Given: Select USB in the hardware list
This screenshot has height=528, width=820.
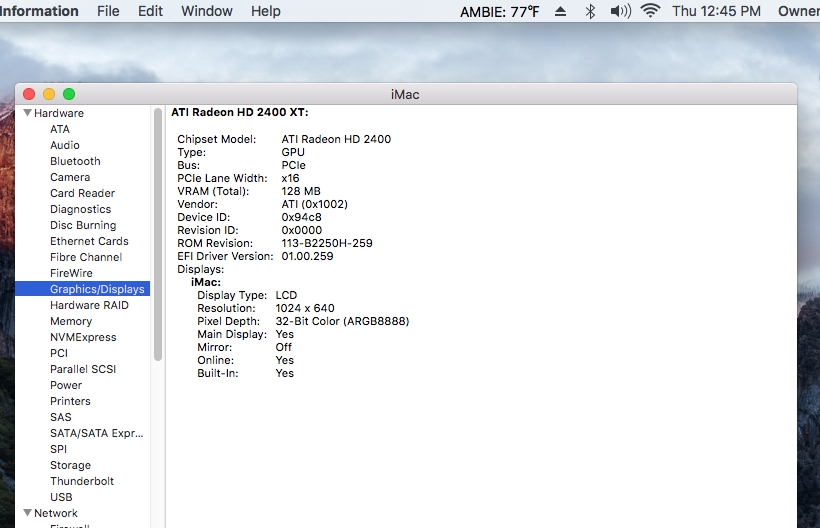Looking at the screenshot, I should pyautogui.click(x=61, y=497).
